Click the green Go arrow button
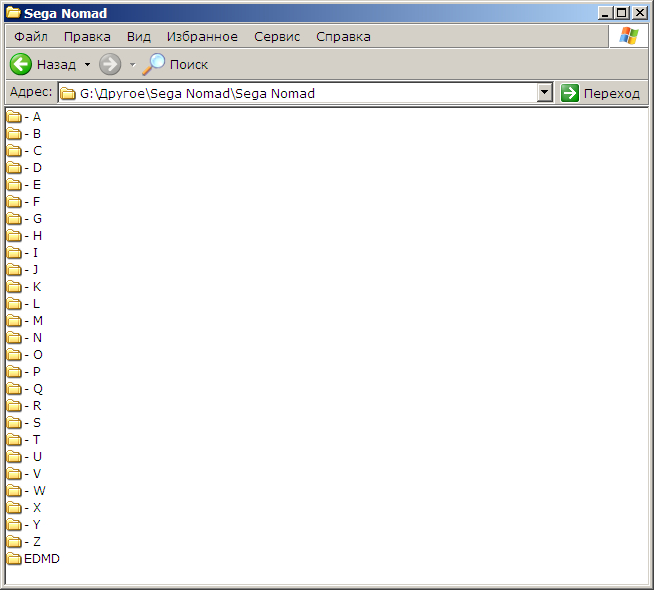The width and height of the screenshot is (654, 590). [x=570, y=93]
